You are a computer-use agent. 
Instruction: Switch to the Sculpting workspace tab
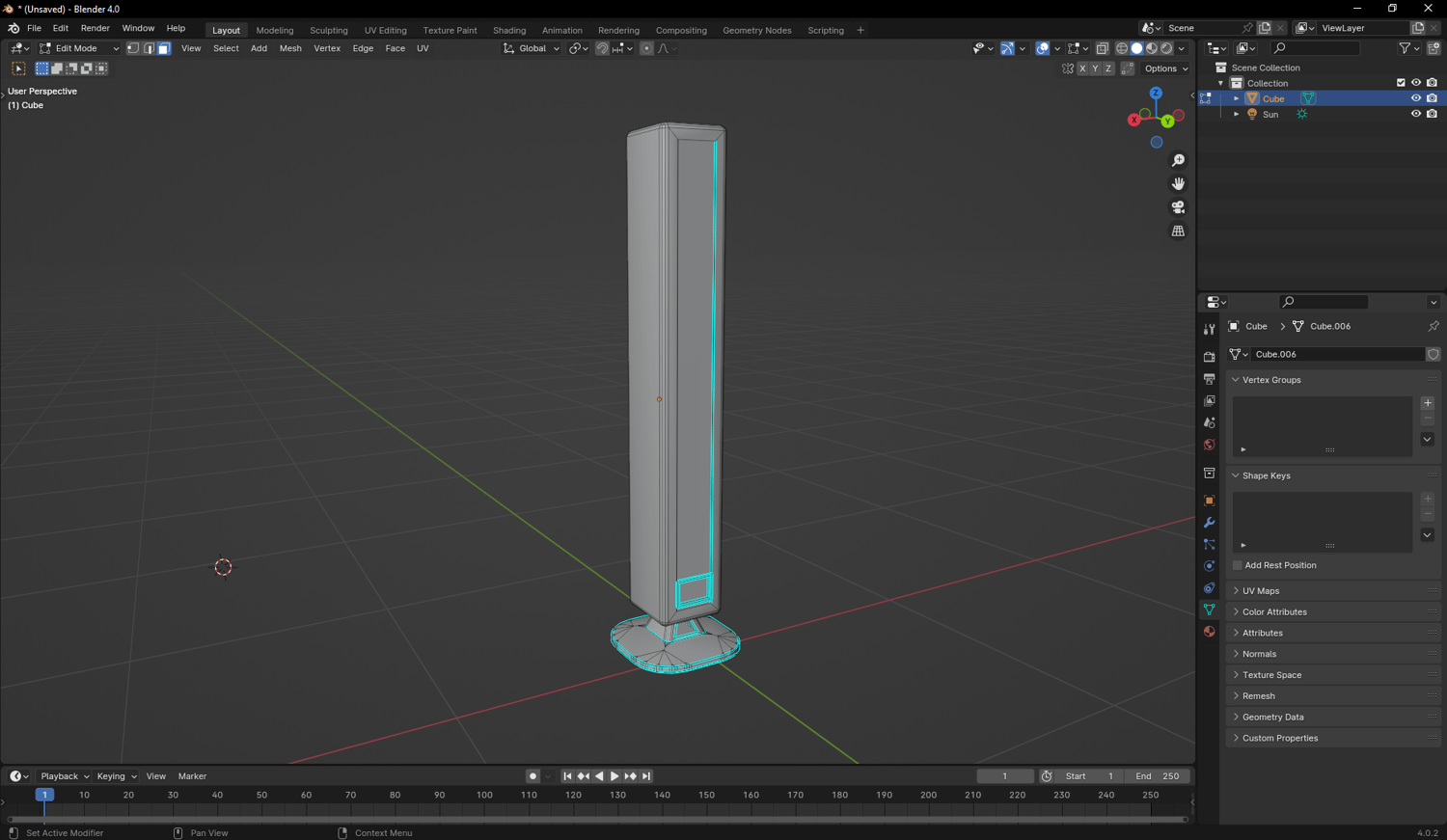[x=328, y=30]
